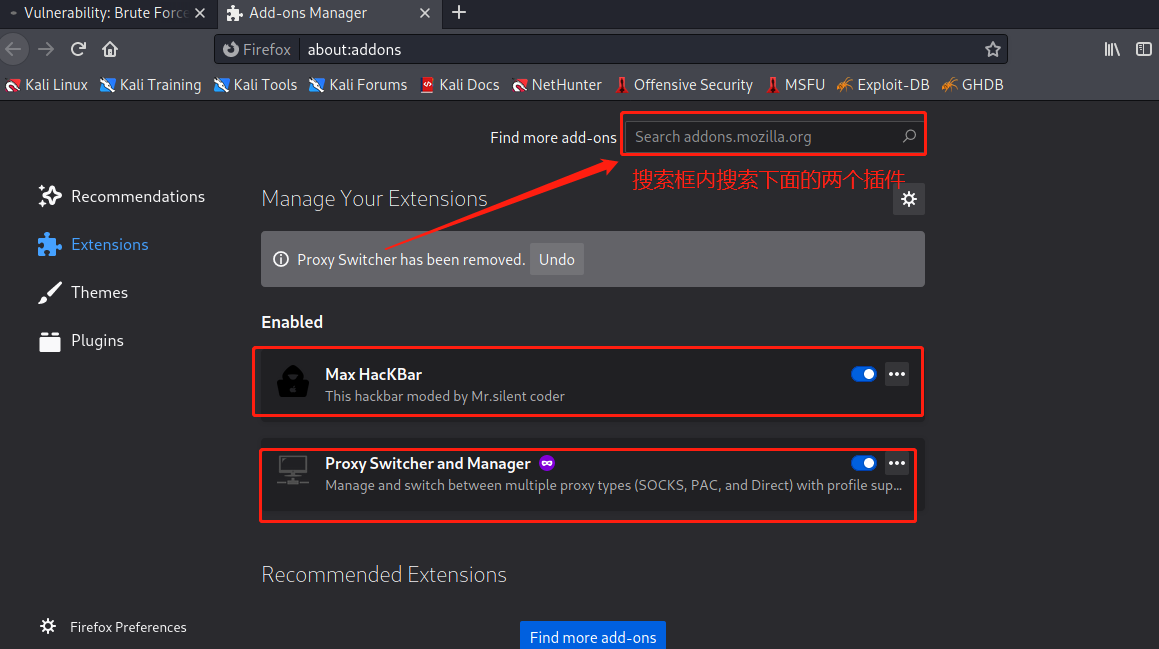Click the Firefox Preferences gear icon
Image resolution: width=1159 pixels, height=649 pixels.
pyautogui.click(x=48, y=626)
